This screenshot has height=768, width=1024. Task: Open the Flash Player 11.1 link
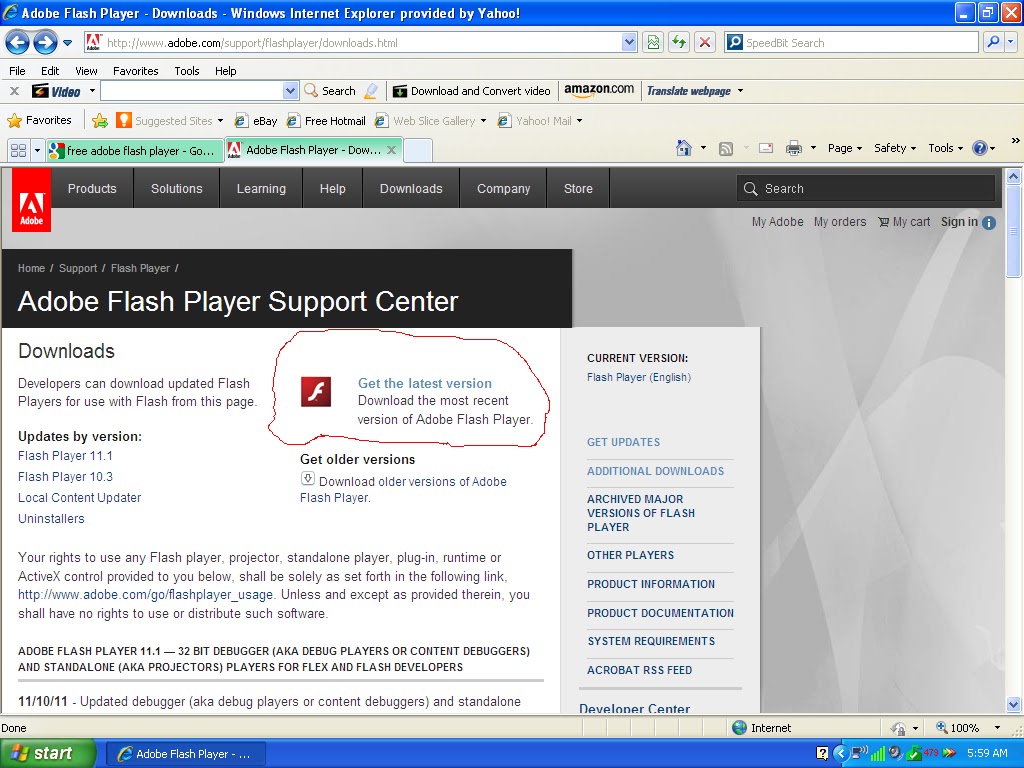point(65,455)
